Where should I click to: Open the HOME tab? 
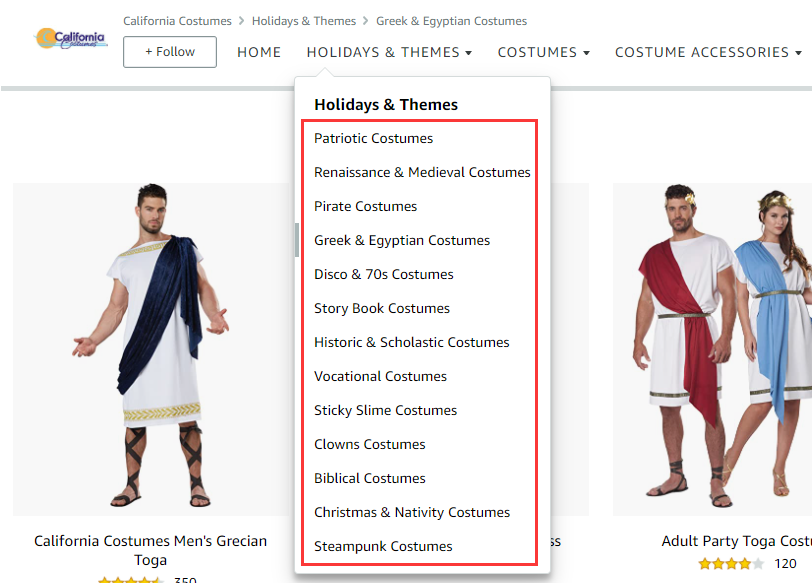tap(259, 52)
